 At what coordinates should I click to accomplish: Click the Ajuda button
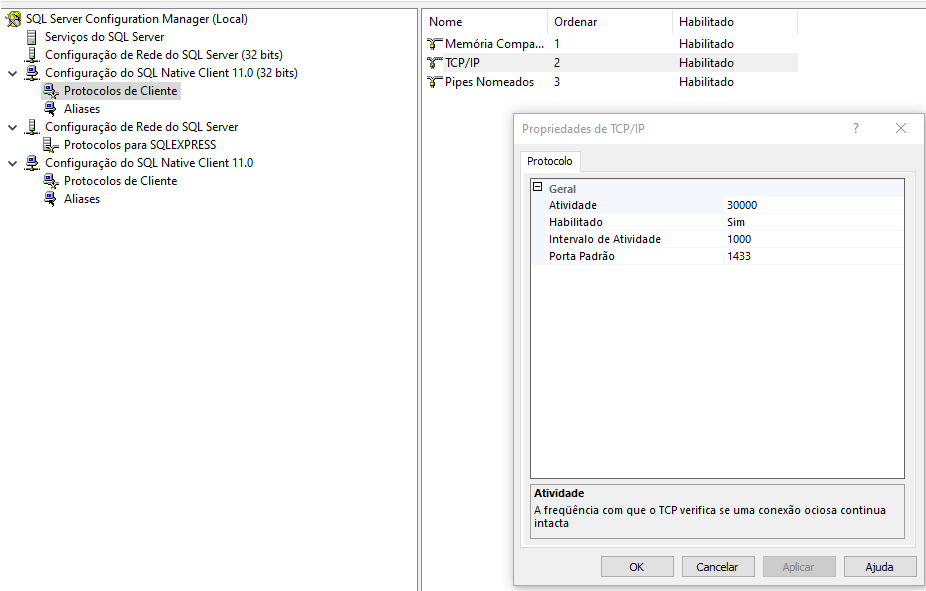[x=880, y=567]
